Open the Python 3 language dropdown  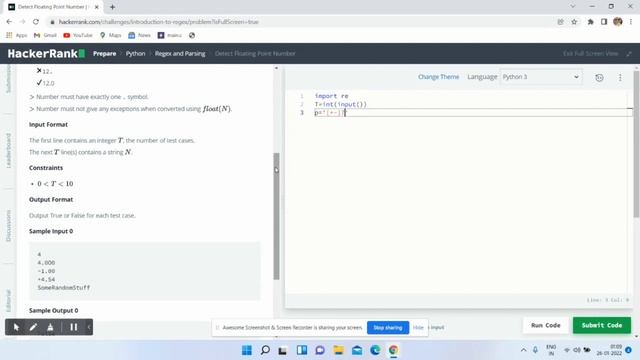click(x=541, y=77)
